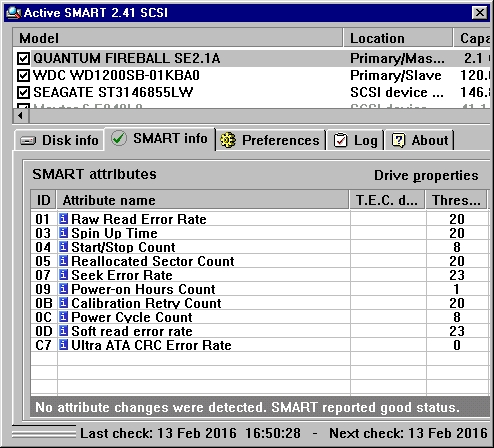Sort drives by Model column header
Viewport: 494px width, 448px height.
(177, 38)
